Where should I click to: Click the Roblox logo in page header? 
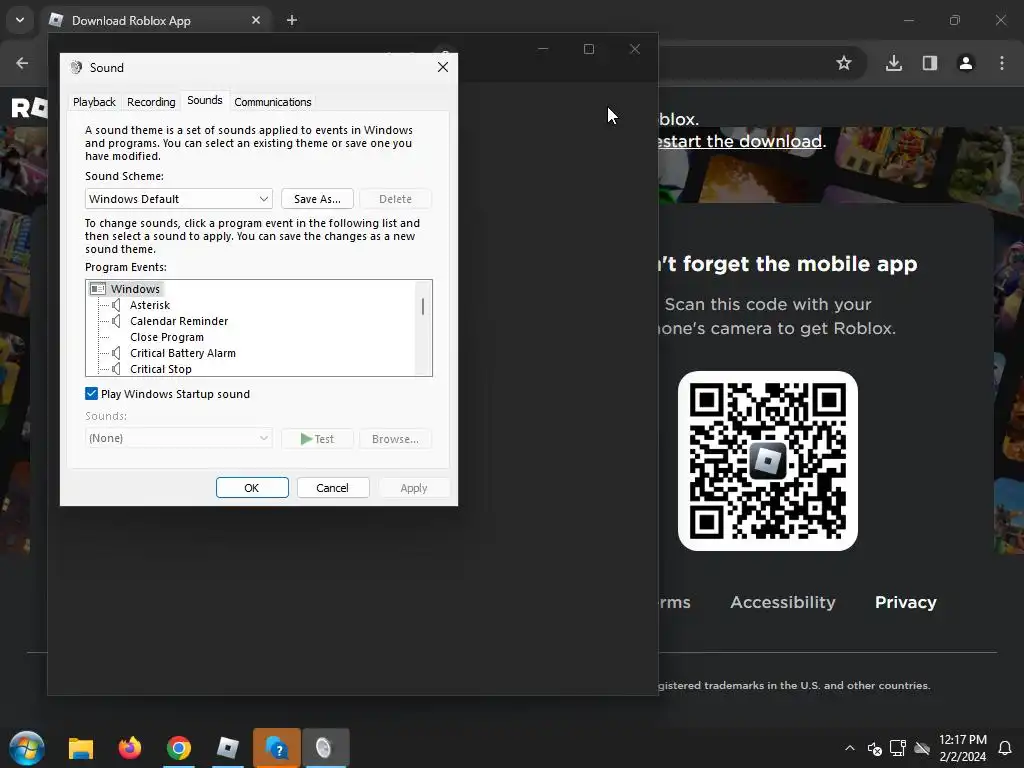point(29,108)
